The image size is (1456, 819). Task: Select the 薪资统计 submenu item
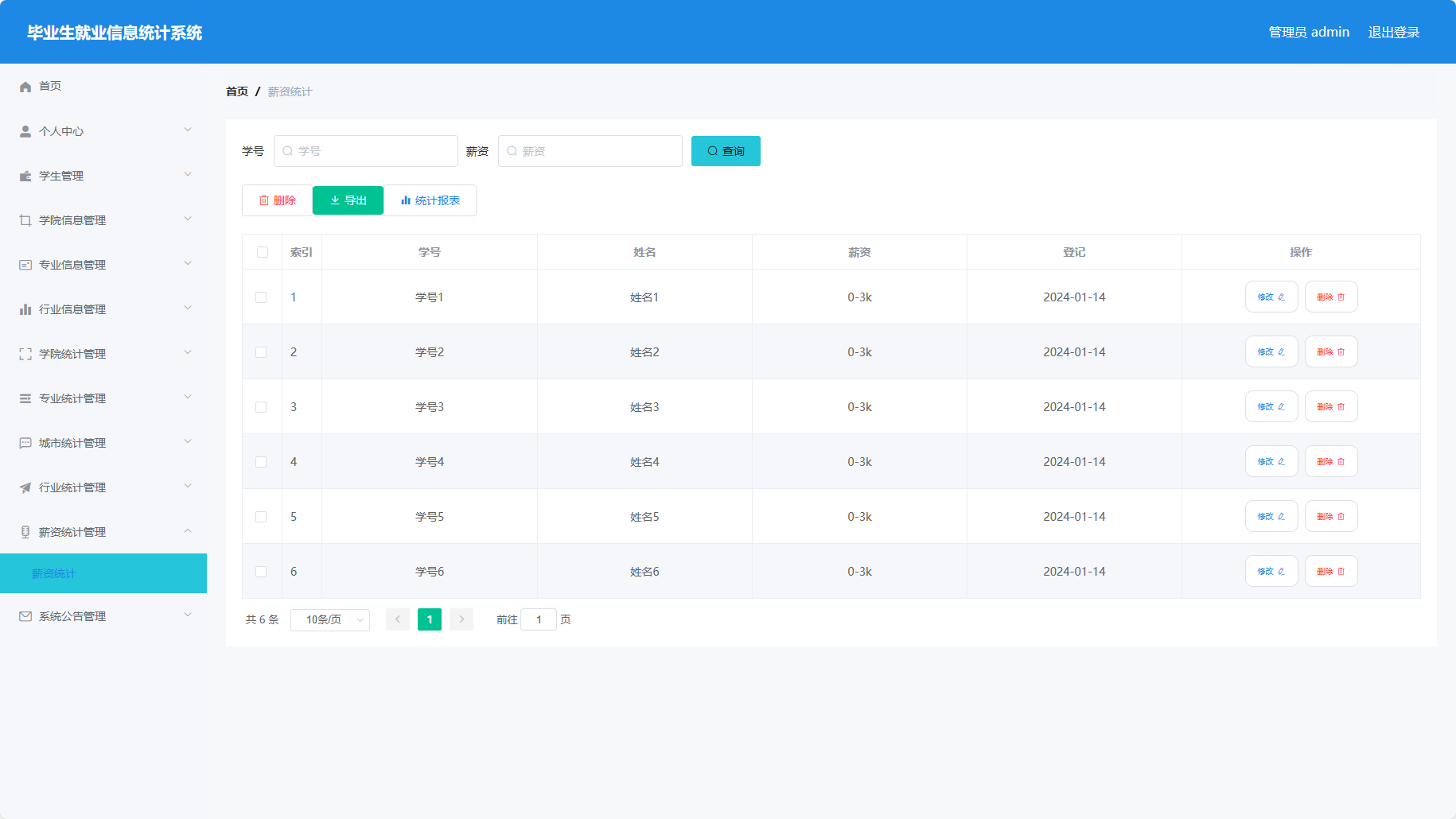103,573
